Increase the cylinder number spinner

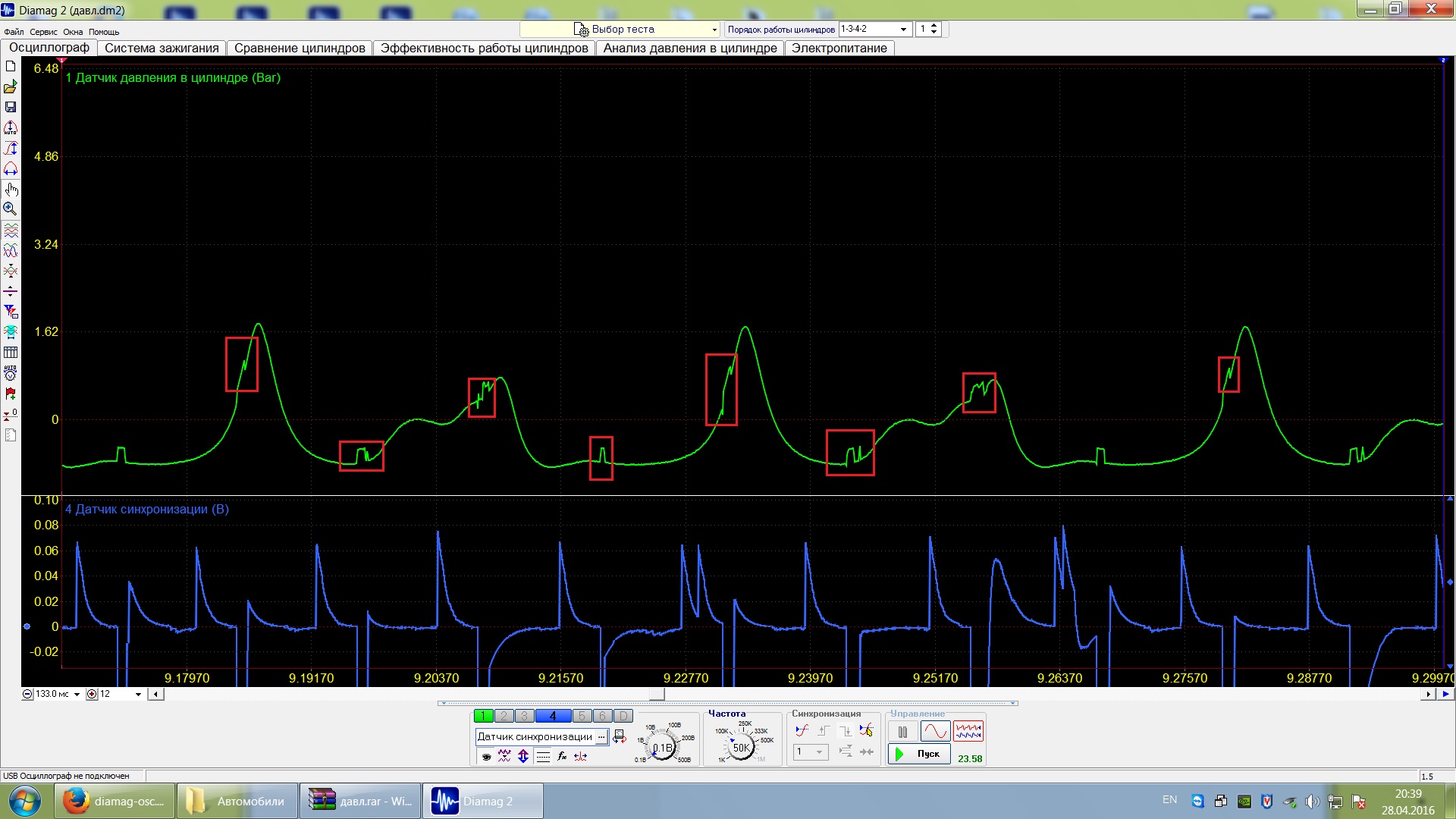click(934, 26)
